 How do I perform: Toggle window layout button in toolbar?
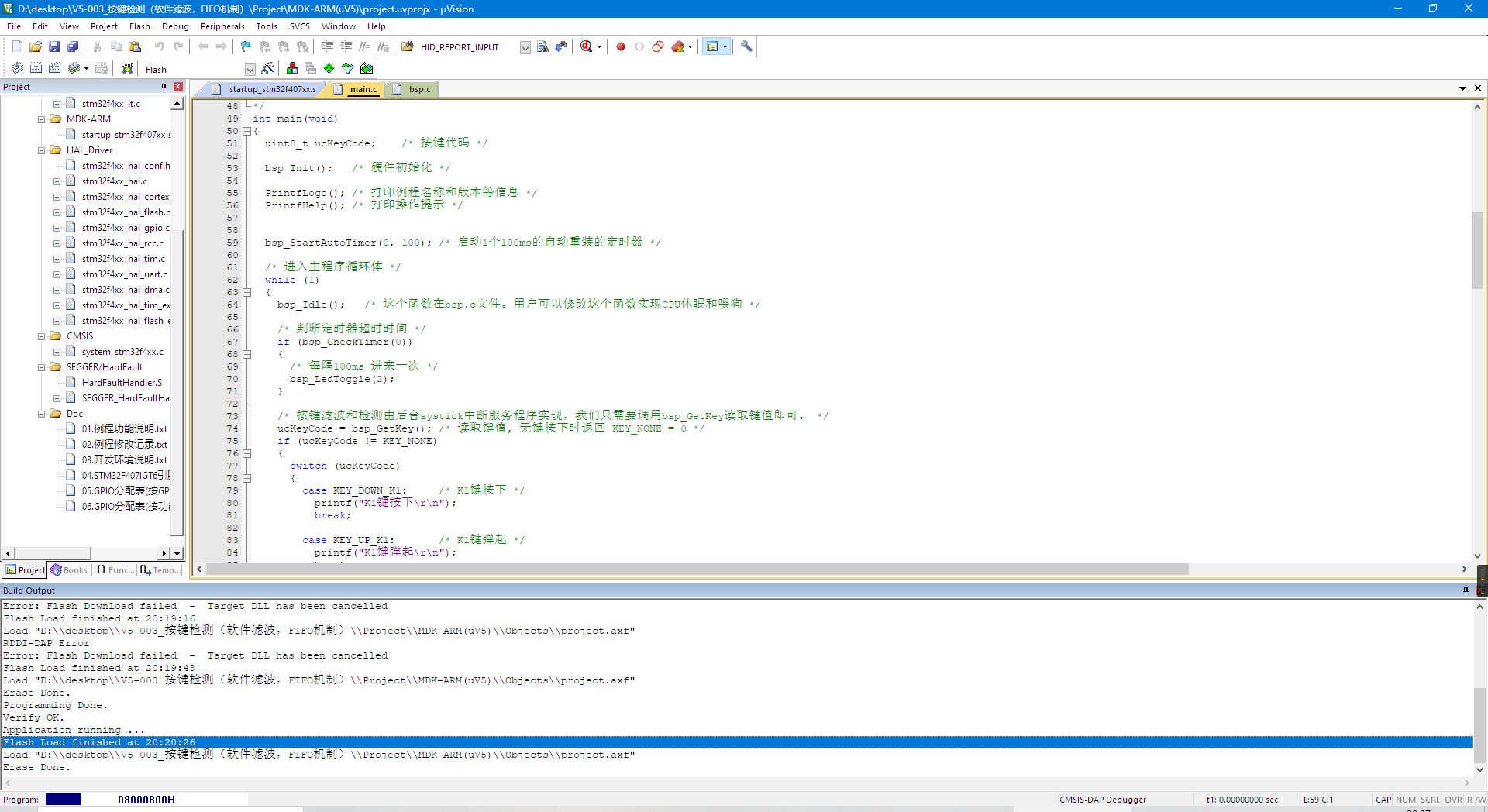pos(712,46)
